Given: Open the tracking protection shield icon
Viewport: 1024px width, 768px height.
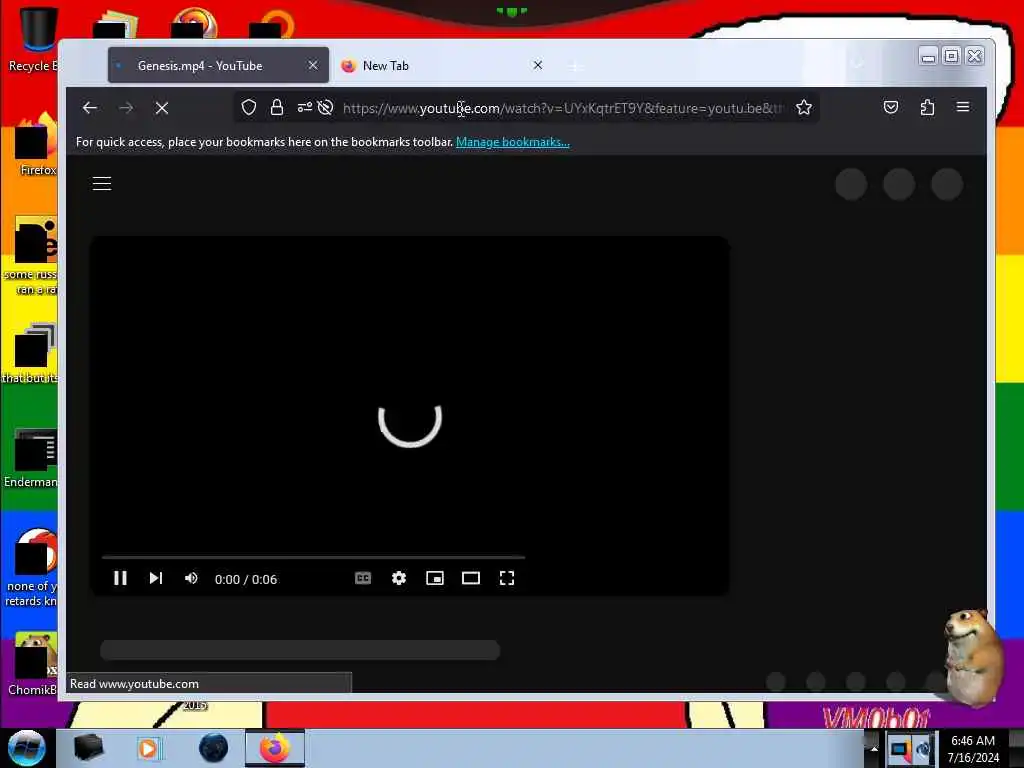Looking at the screenshot, I should click(249, 107).
